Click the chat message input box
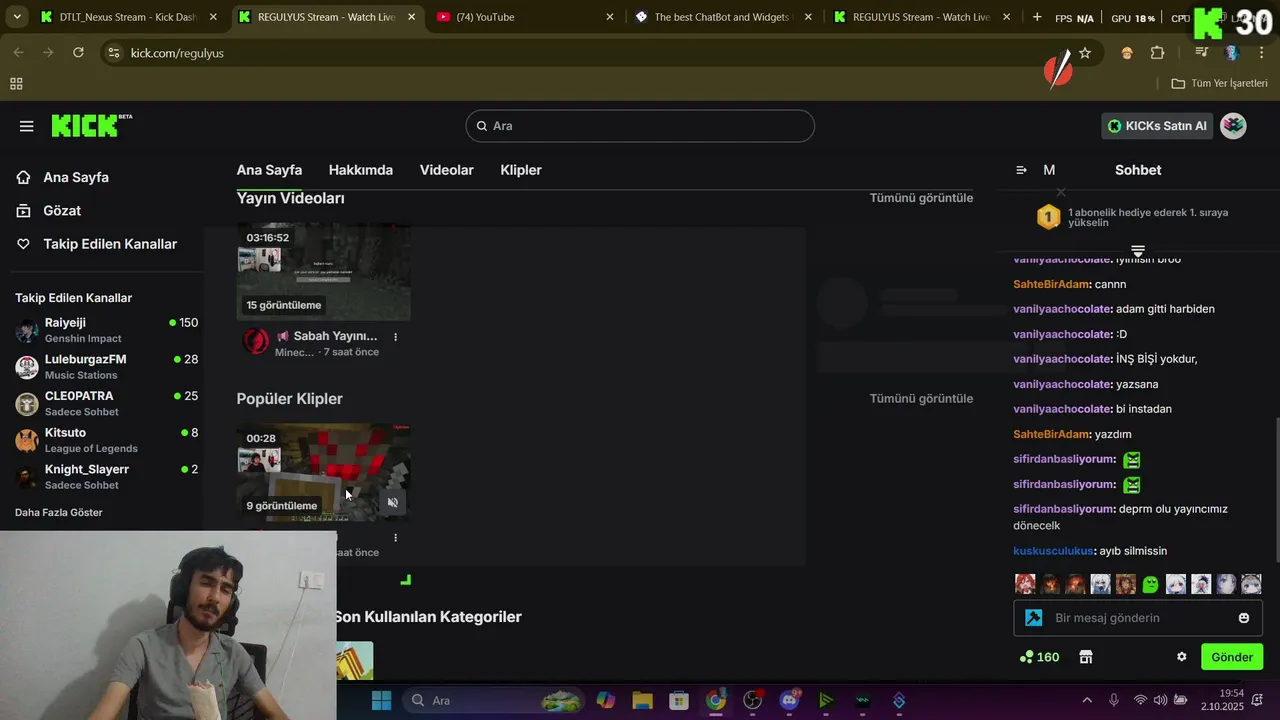Viewport: 1280px width, 720px height. coord(1138,618)
